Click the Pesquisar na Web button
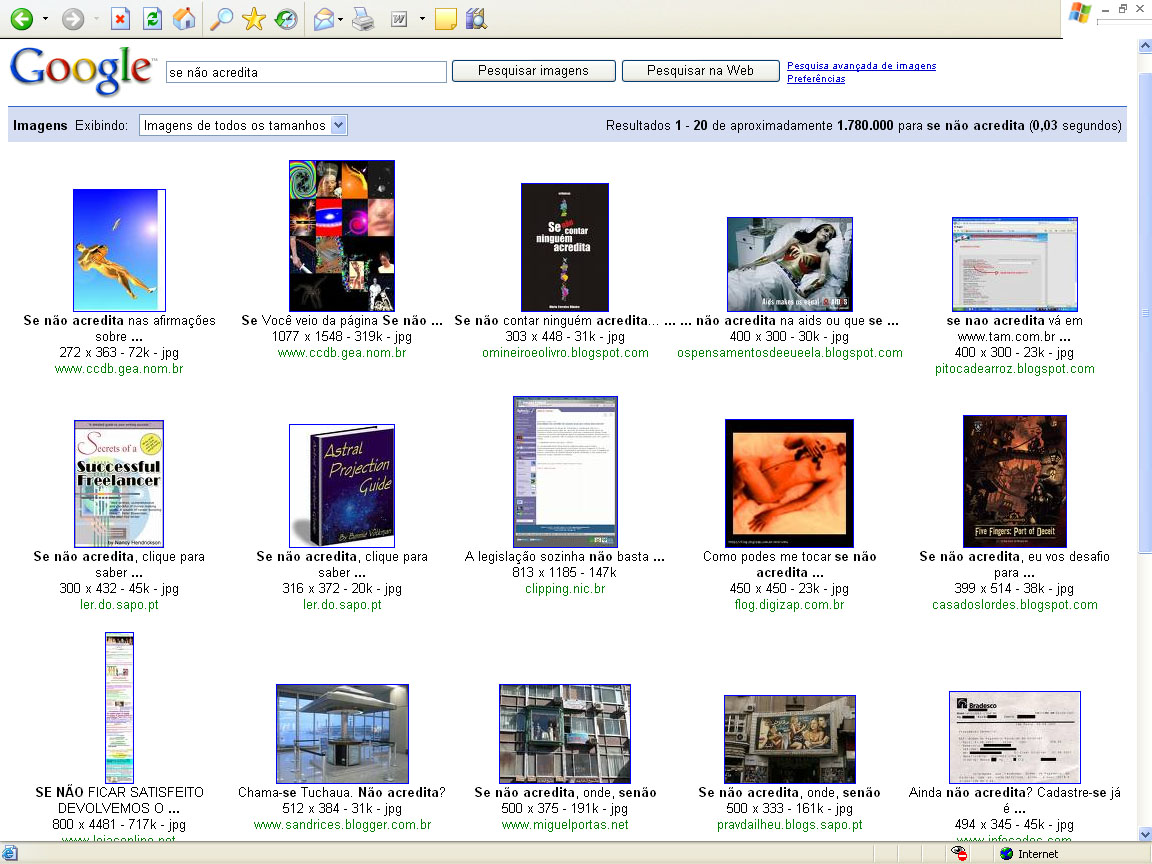This screenshot has width=1152, height=864. (x=700, y=71)
